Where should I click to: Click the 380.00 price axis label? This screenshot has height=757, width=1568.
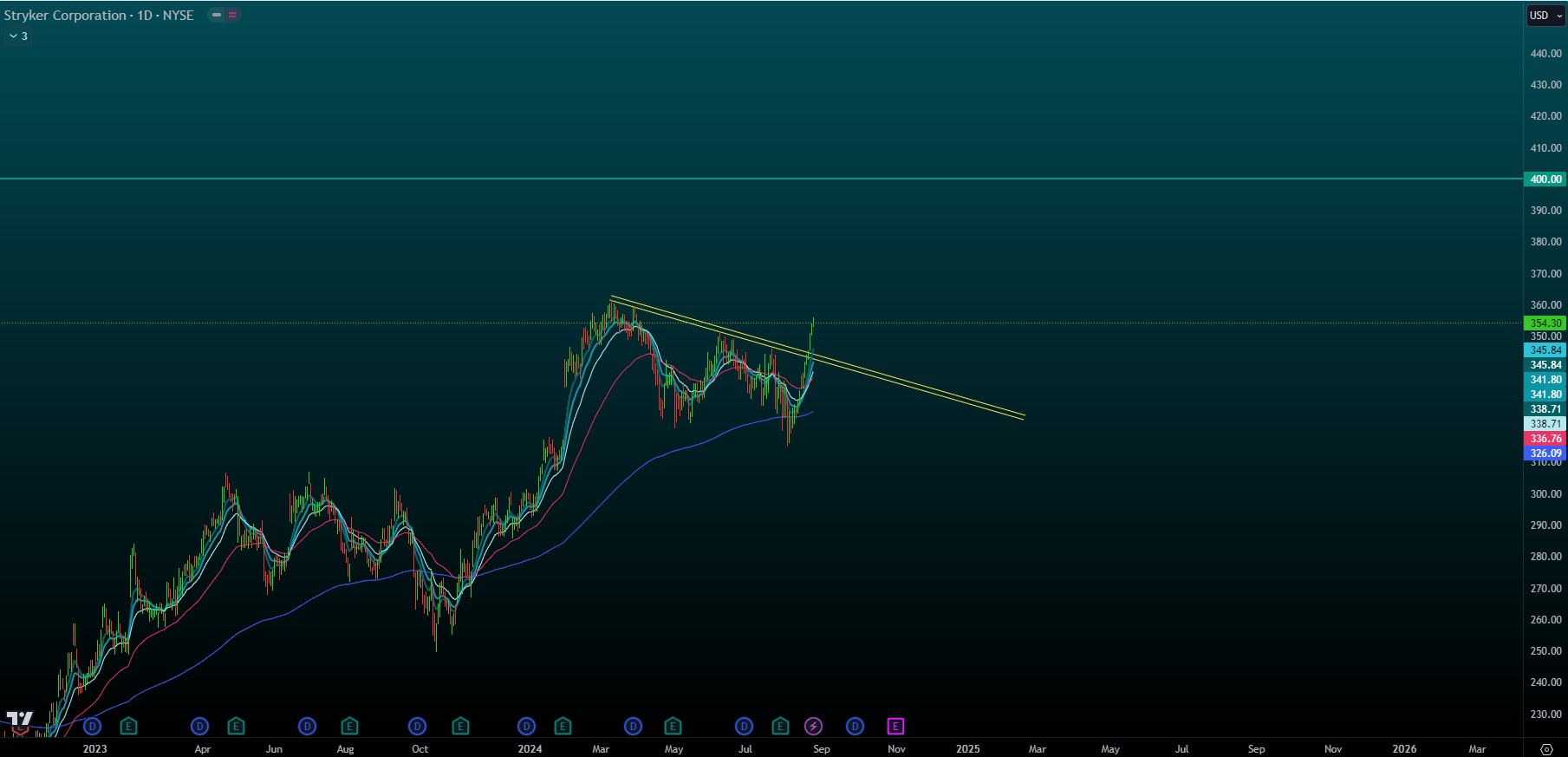[x=1545, y=241]
